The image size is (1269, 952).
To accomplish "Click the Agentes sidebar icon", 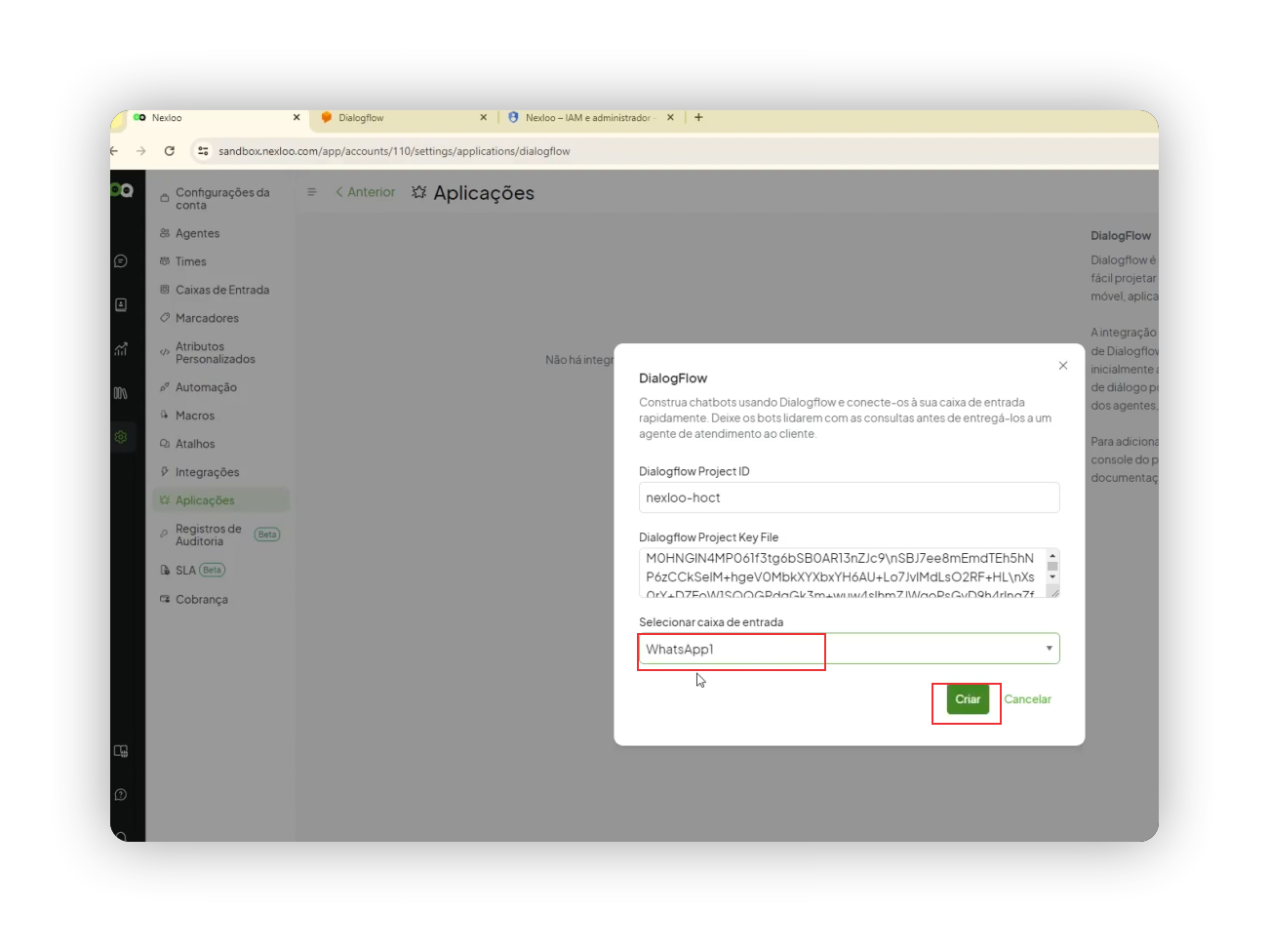I will 164,233.
